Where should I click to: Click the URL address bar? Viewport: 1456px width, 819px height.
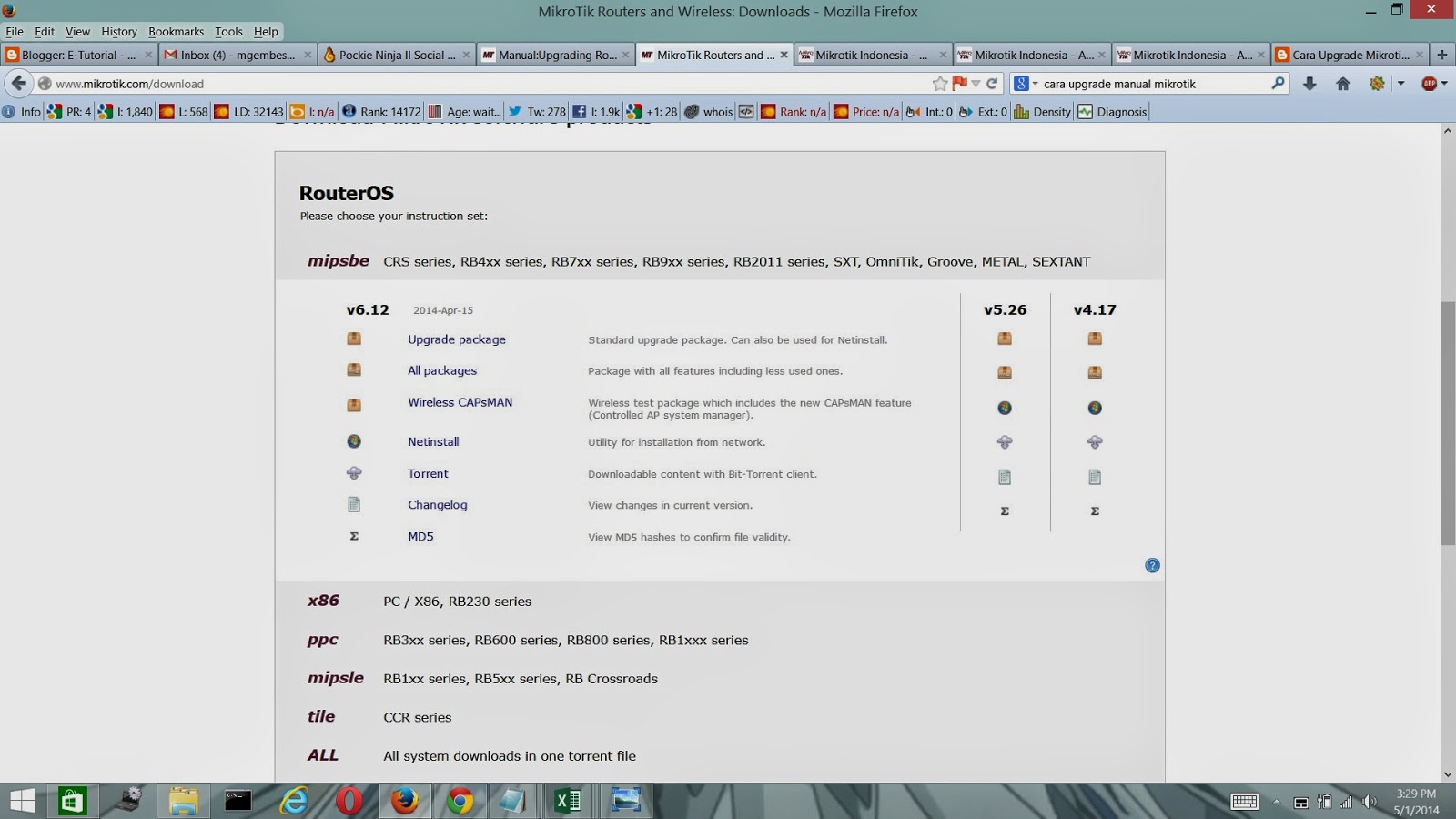click(491, 83)
